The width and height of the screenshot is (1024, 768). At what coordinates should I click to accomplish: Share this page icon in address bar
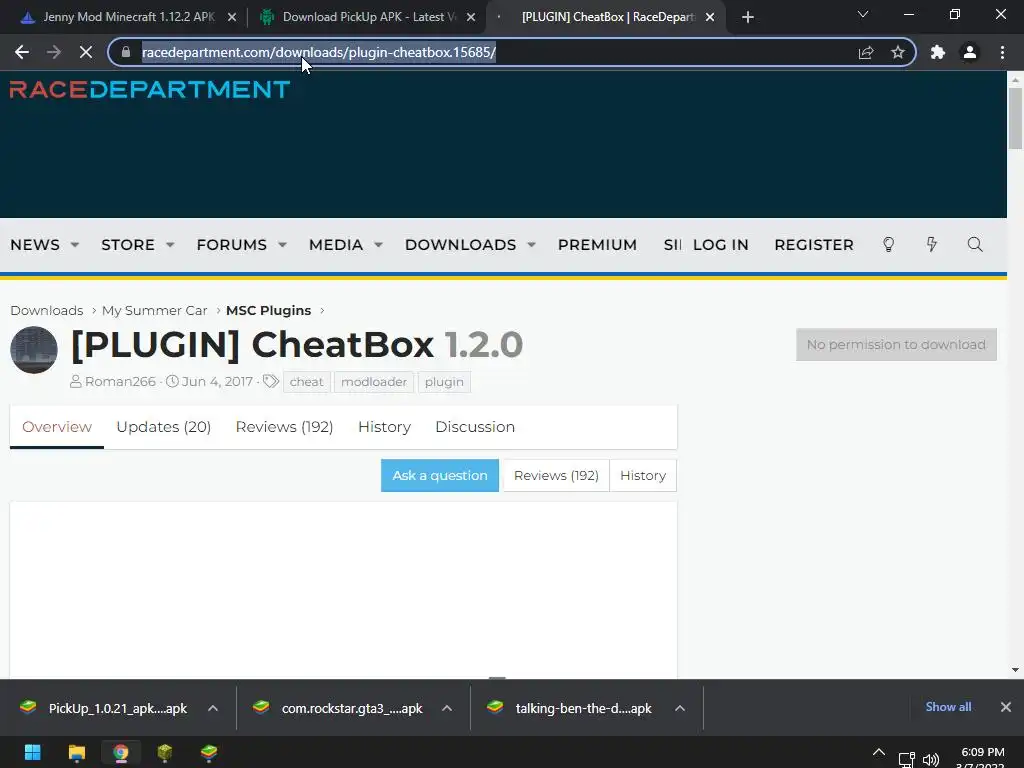[866, 52]
